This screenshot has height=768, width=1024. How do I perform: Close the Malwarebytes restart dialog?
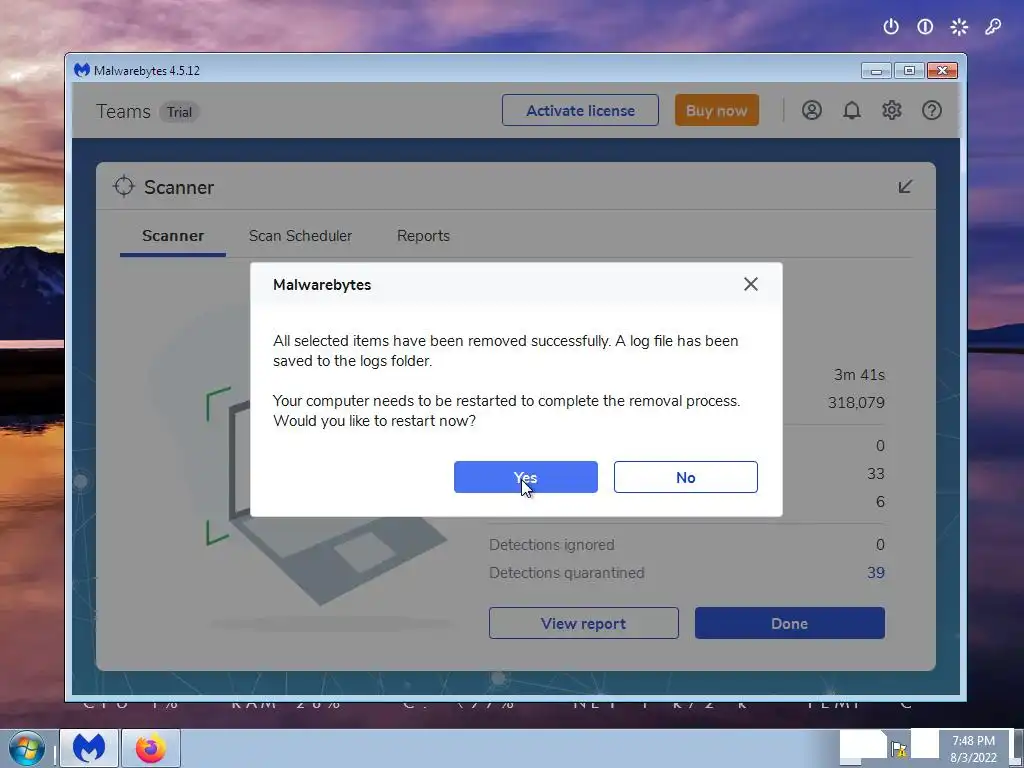coord(751,284)
